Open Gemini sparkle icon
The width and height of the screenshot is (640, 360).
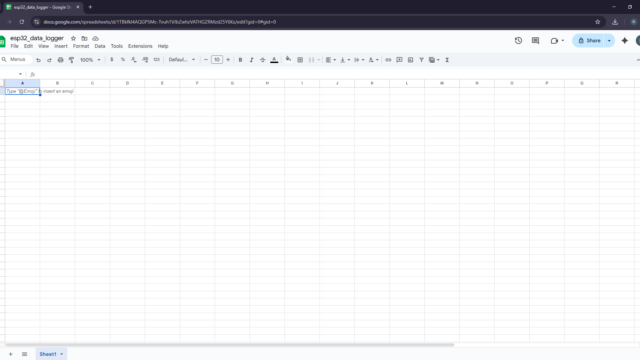pyautogui.click(x=624, y=40)
